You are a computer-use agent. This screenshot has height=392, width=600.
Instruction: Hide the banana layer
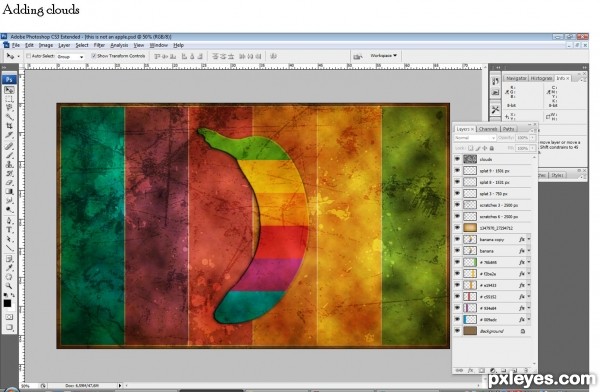click(x=457, y=251)
